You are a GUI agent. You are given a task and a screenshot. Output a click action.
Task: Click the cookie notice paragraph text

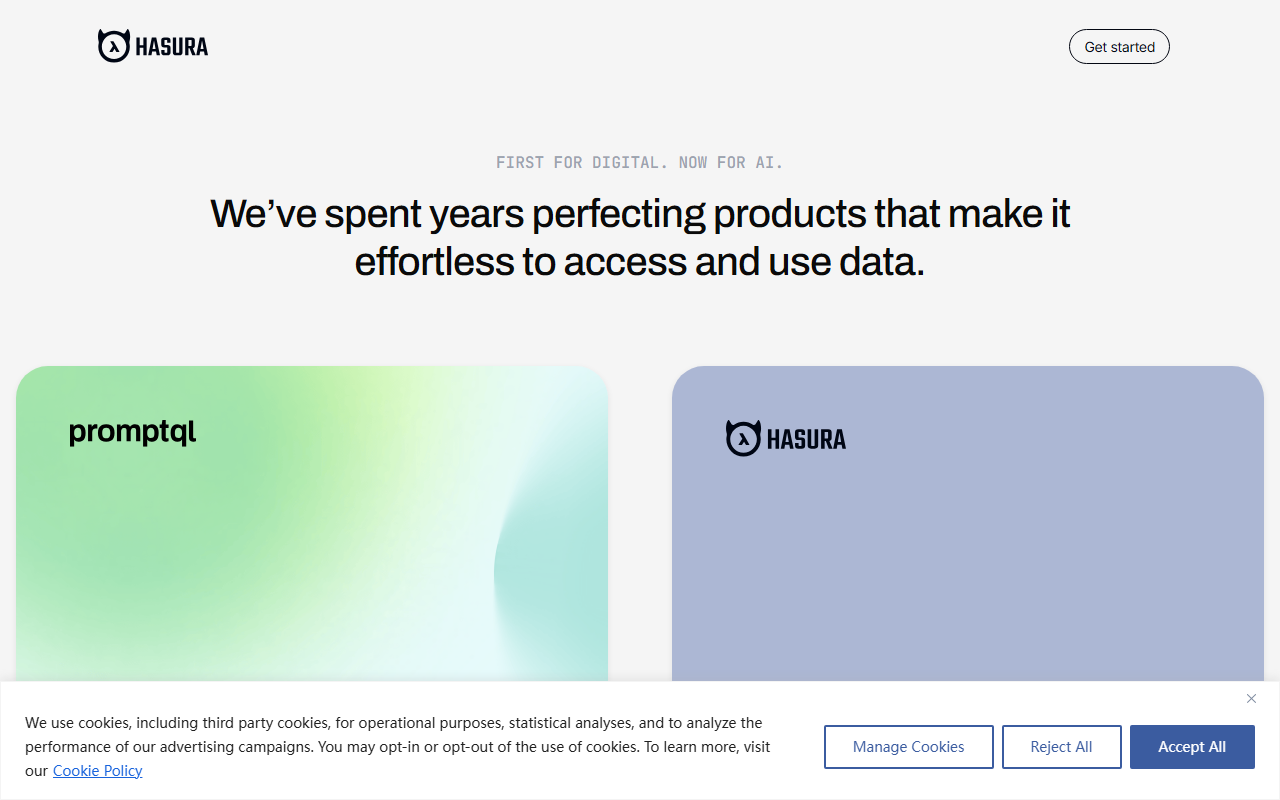[x=398, y=747]
